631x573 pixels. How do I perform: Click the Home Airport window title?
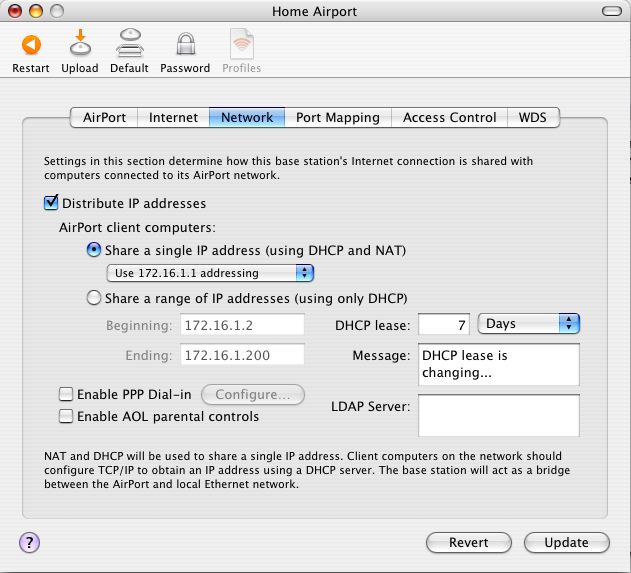(314, 11)
